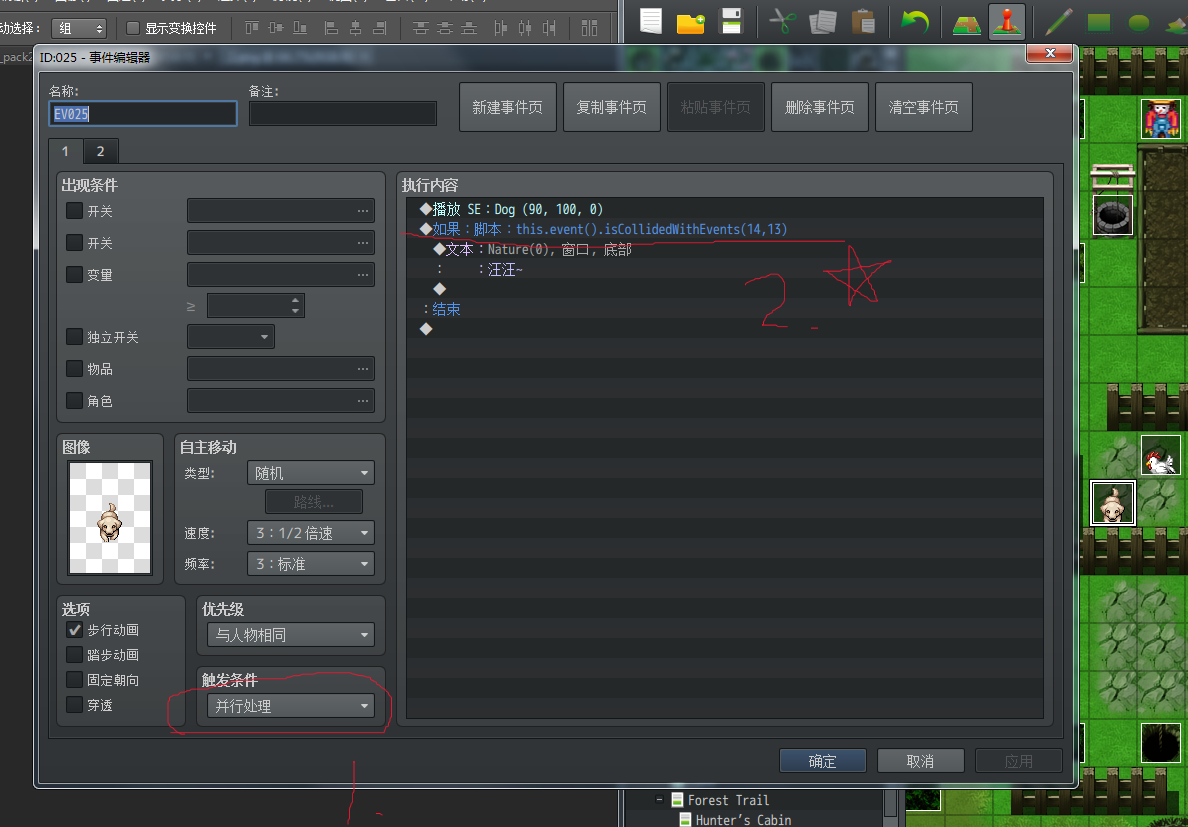Select the Rectangle drawing tool
Viewport: 1188px width, 827px height.
(1099, 22)
